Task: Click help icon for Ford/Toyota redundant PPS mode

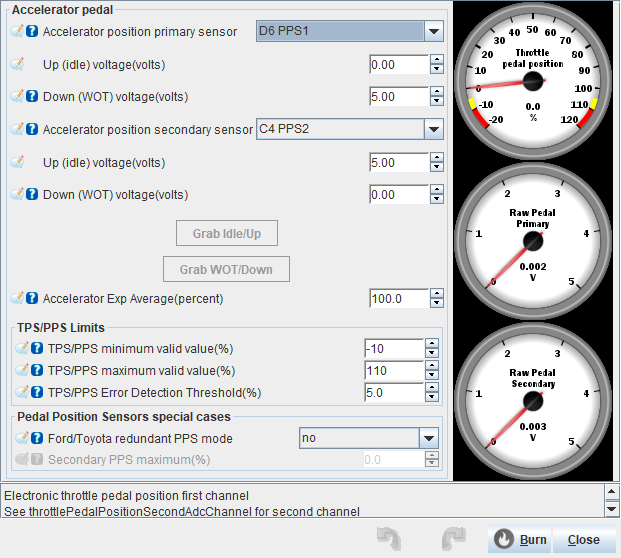Action: (x=37, y=438)
